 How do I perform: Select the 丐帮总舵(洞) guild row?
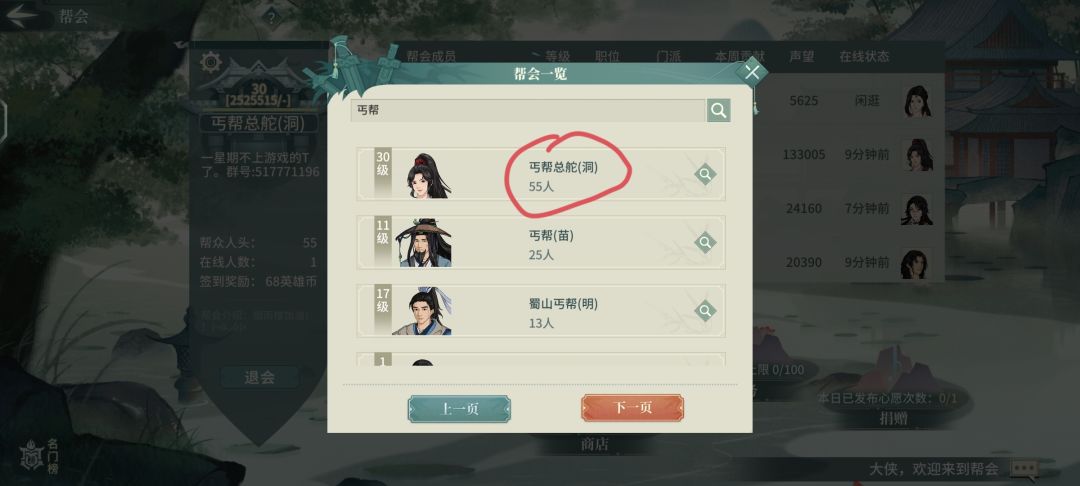[x=541, y=174]
